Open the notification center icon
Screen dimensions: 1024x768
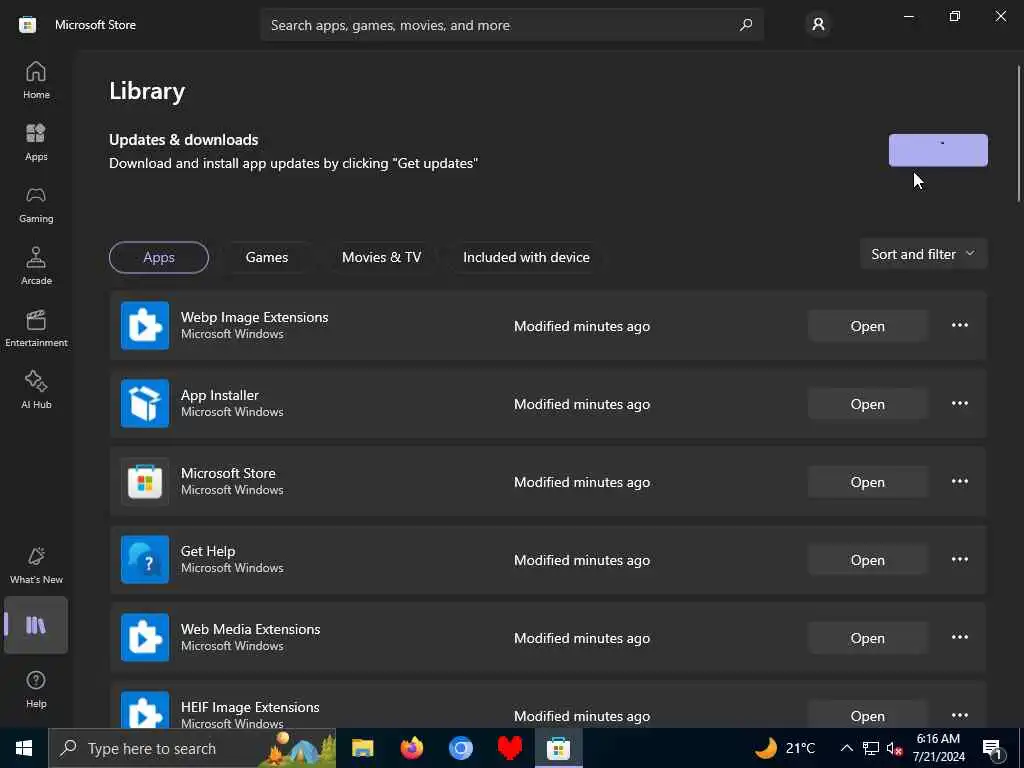pyautogui.click(x=993, y=749)
